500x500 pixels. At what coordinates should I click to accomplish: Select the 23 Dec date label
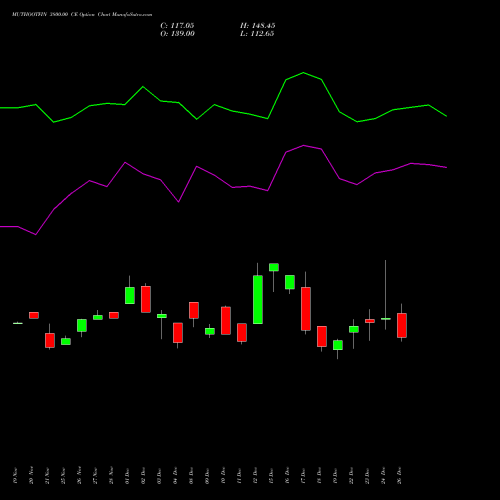pyautogui.click(x=368, y=476)
